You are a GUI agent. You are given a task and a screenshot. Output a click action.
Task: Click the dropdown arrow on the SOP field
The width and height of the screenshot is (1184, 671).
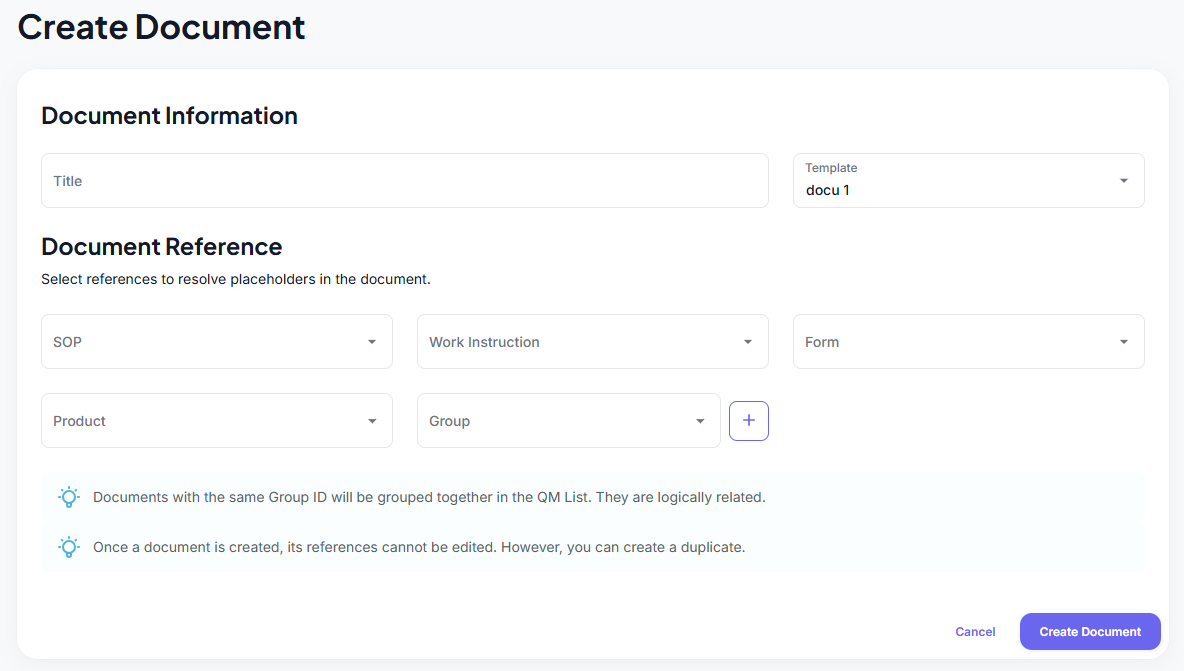371,341
